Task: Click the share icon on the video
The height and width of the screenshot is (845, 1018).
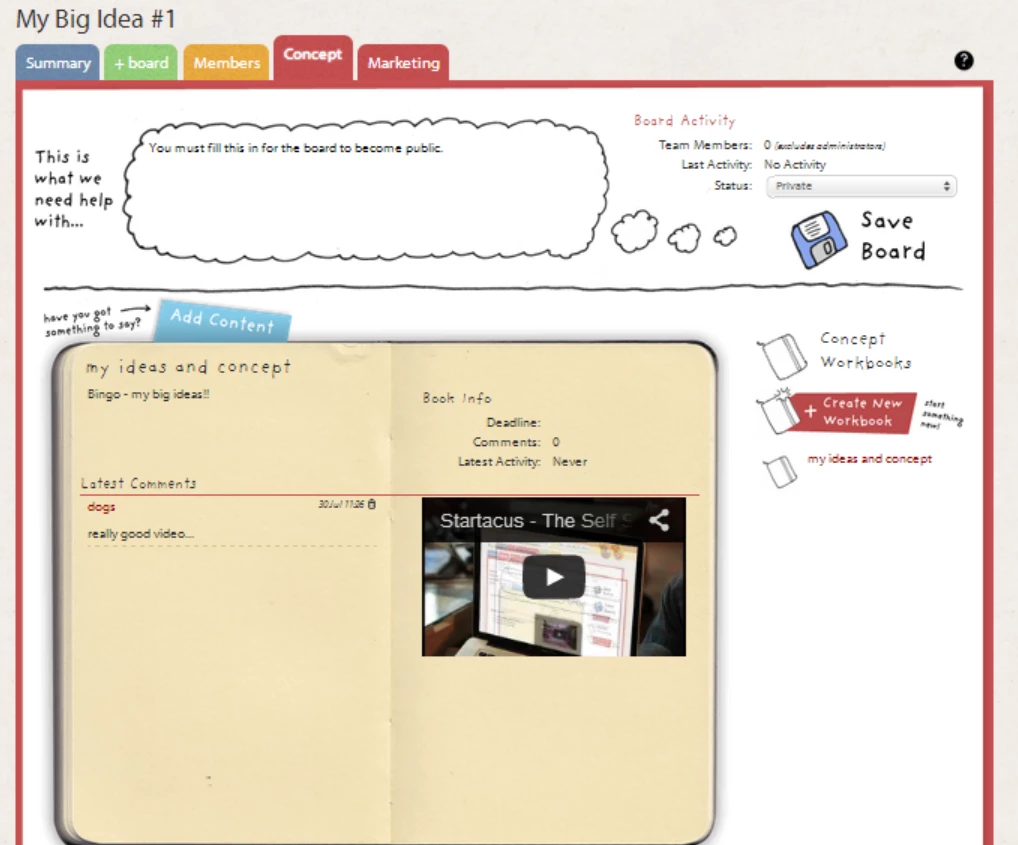Action: tap(658, 520)
